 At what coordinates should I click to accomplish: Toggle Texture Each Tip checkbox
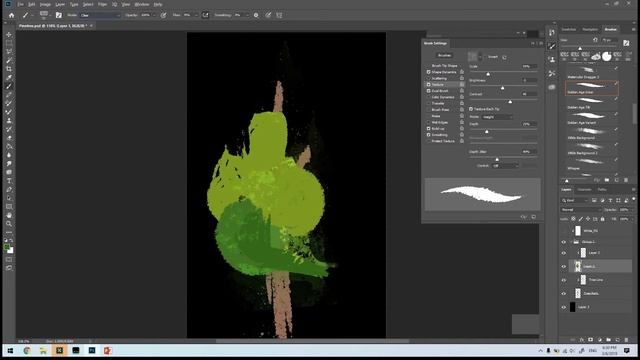[471, 109]
